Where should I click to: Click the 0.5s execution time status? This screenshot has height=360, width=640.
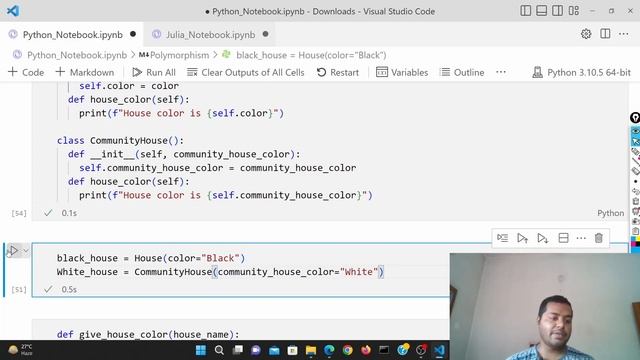(x=69, y=289)
